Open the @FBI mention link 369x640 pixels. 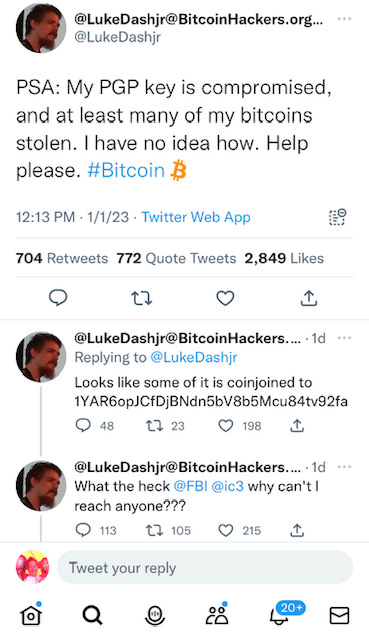tap(191, 486)
